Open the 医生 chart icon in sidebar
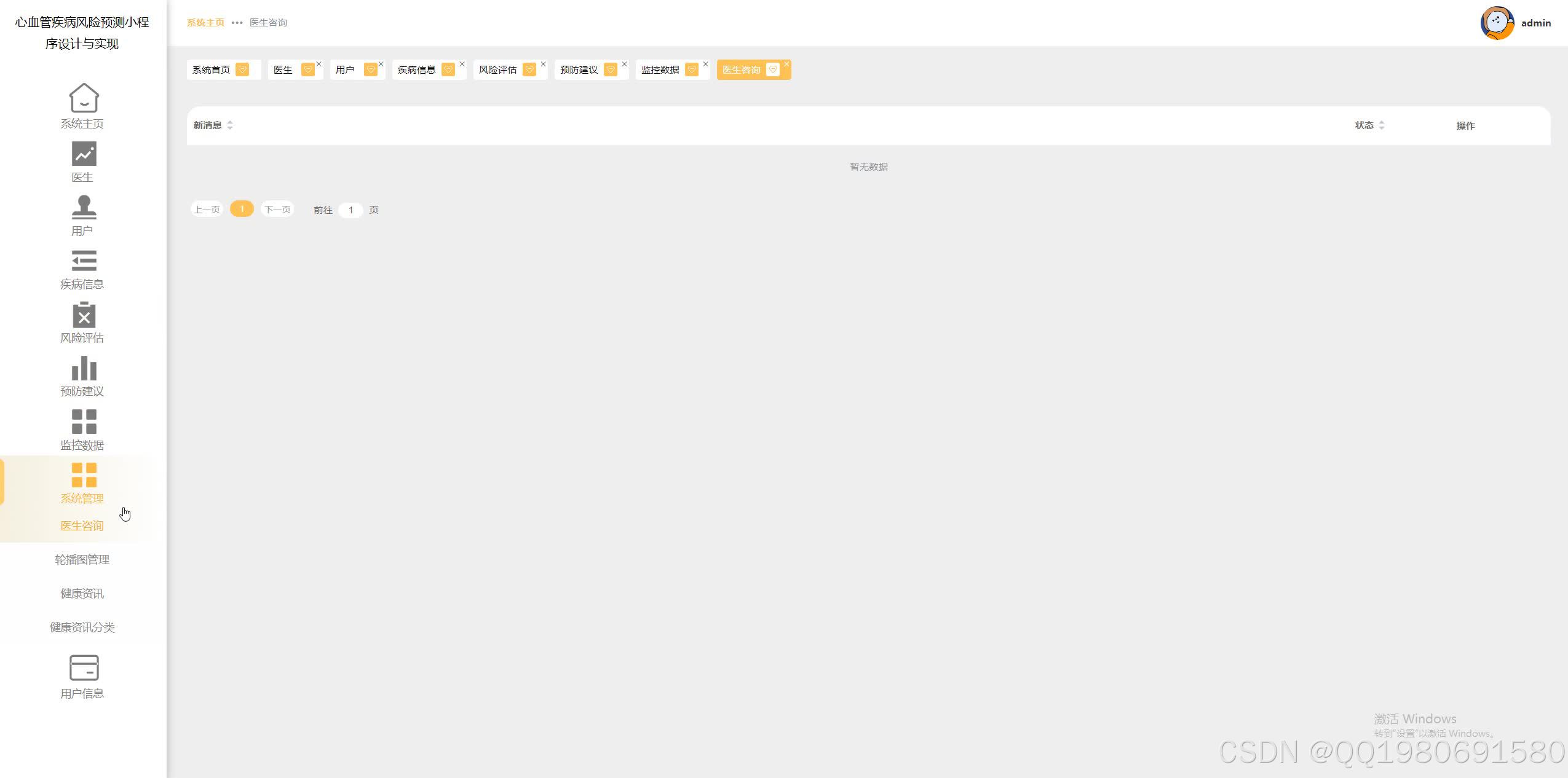 [84, 154]
